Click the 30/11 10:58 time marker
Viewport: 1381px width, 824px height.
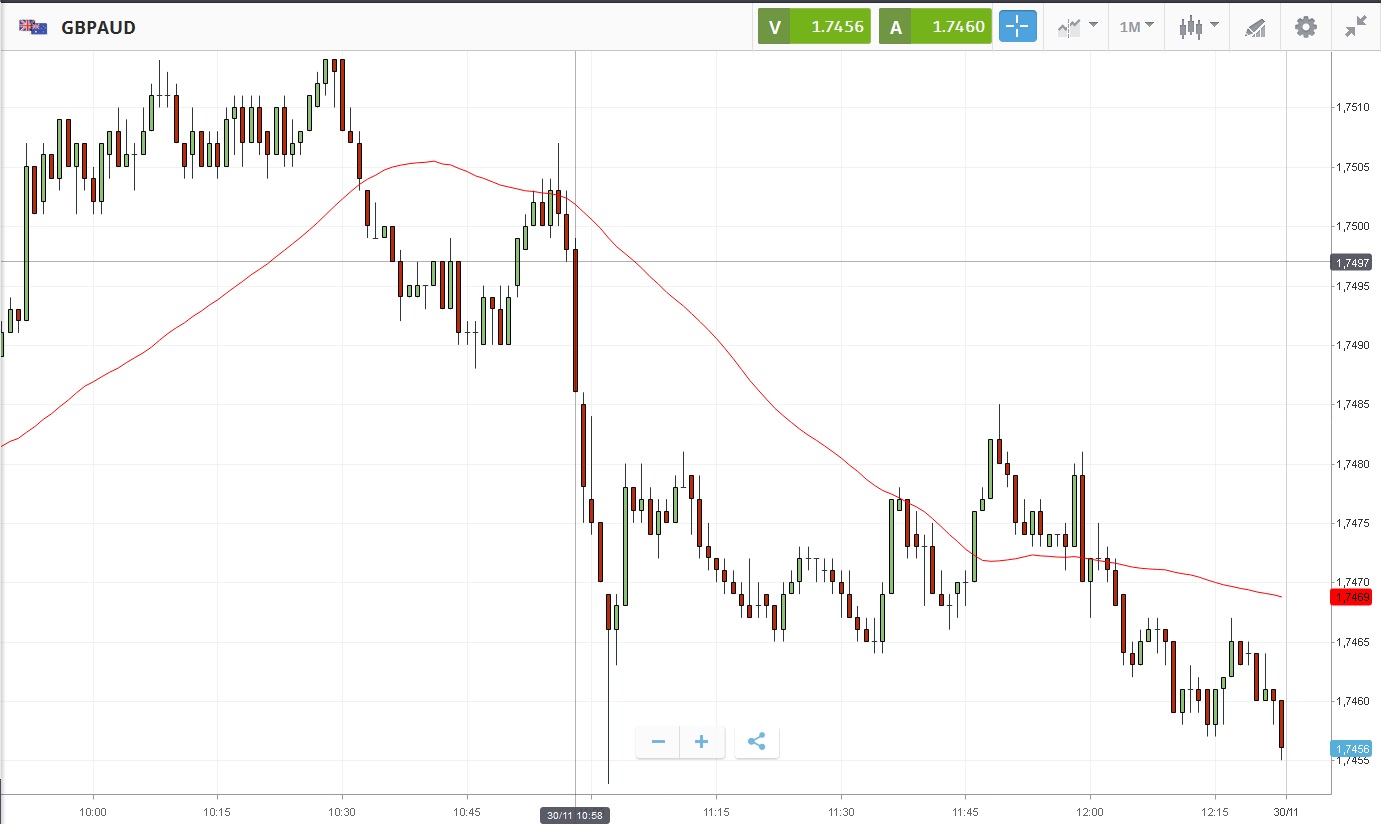pos(574,815)
